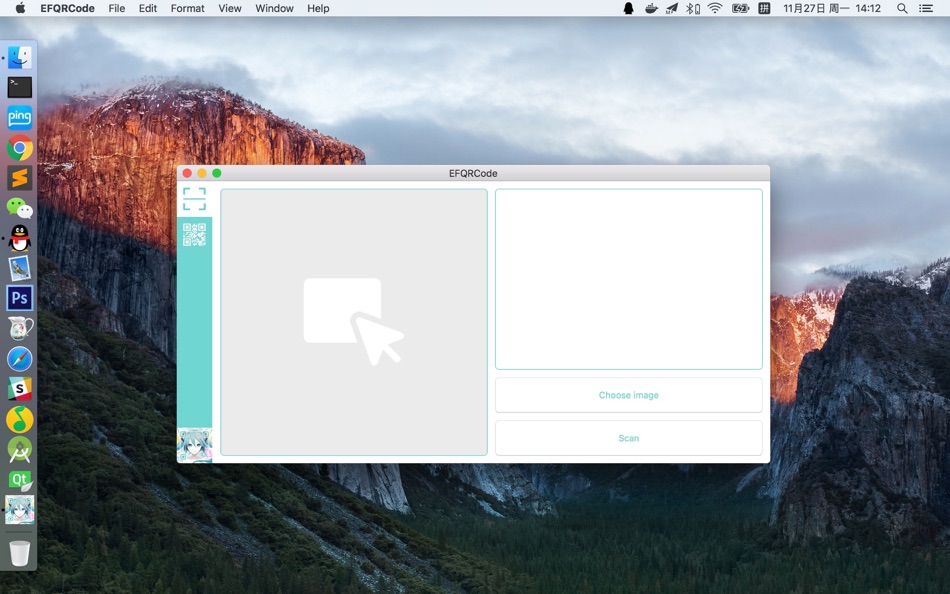The height and width of the screenshot is (594, 950).
Task: Select the QR scan mode icon
Action: [x=194, y=199]
